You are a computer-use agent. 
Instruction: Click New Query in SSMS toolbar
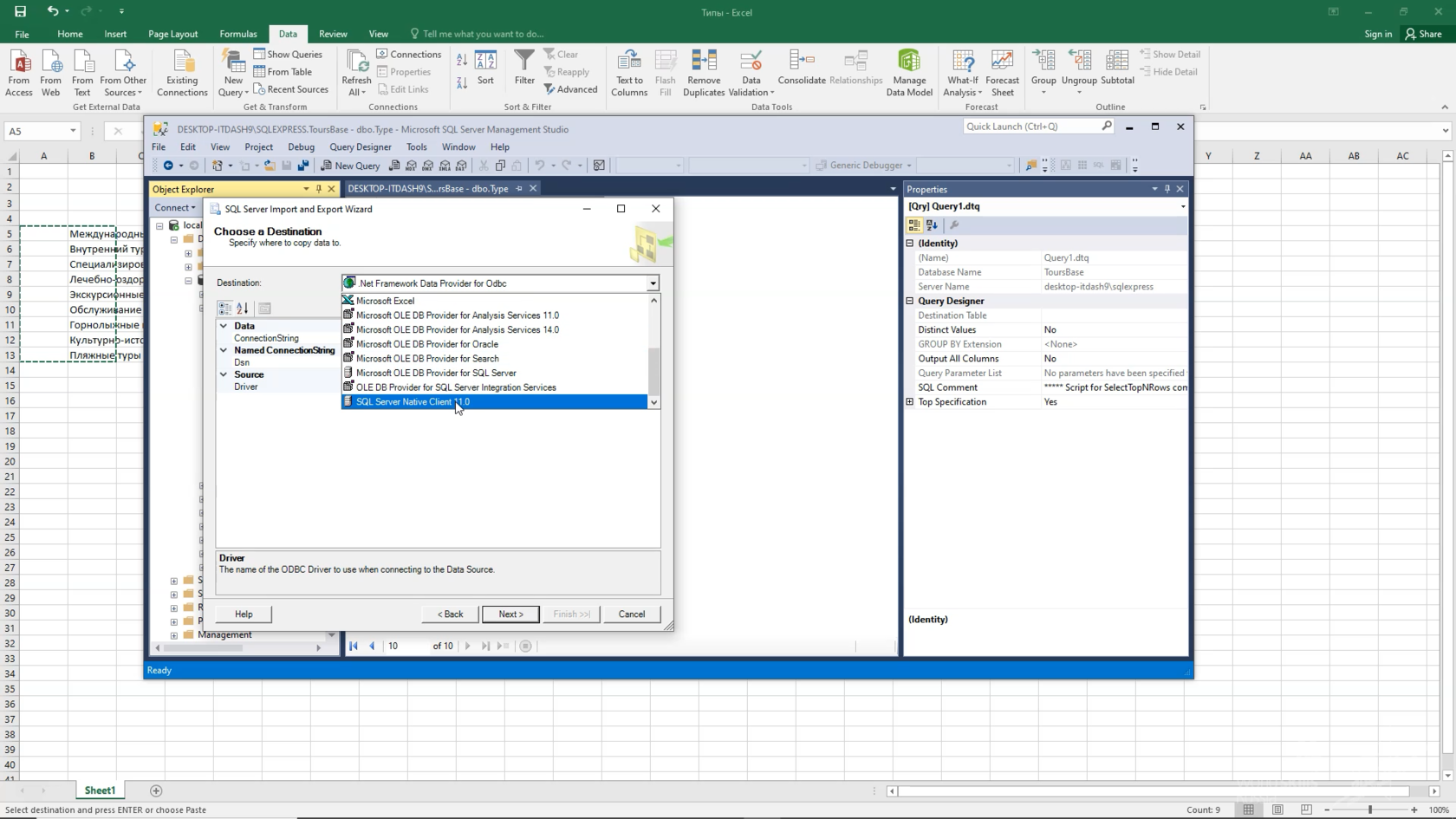[350, 166]
